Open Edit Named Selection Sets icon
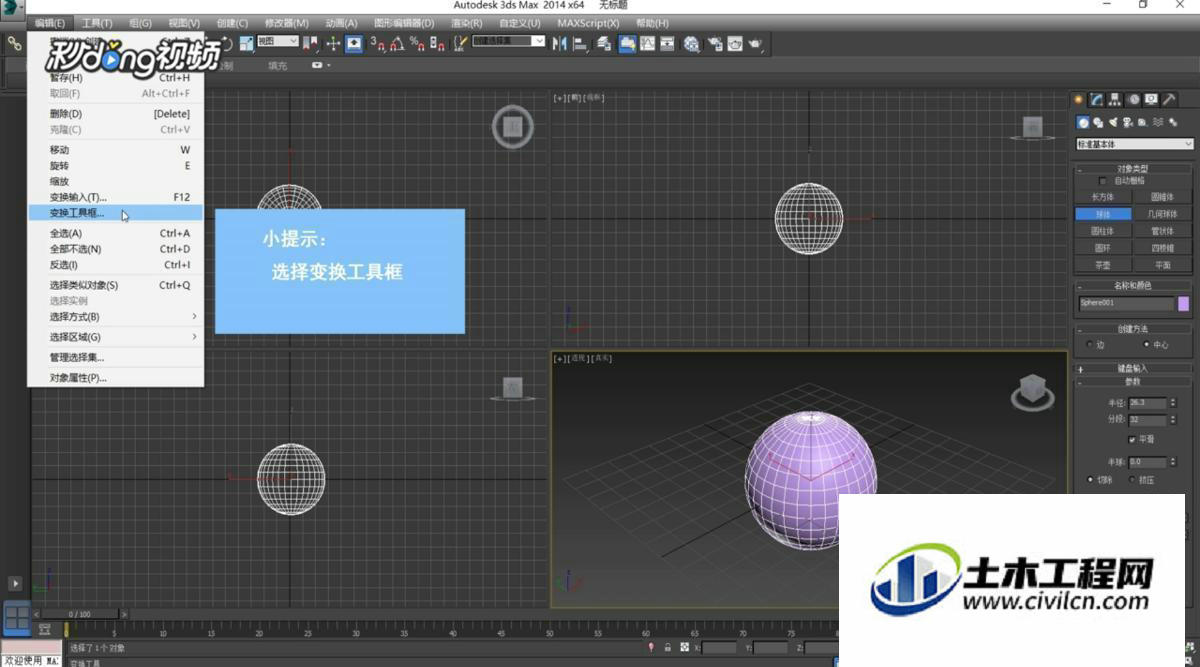 tap(460, 43)
